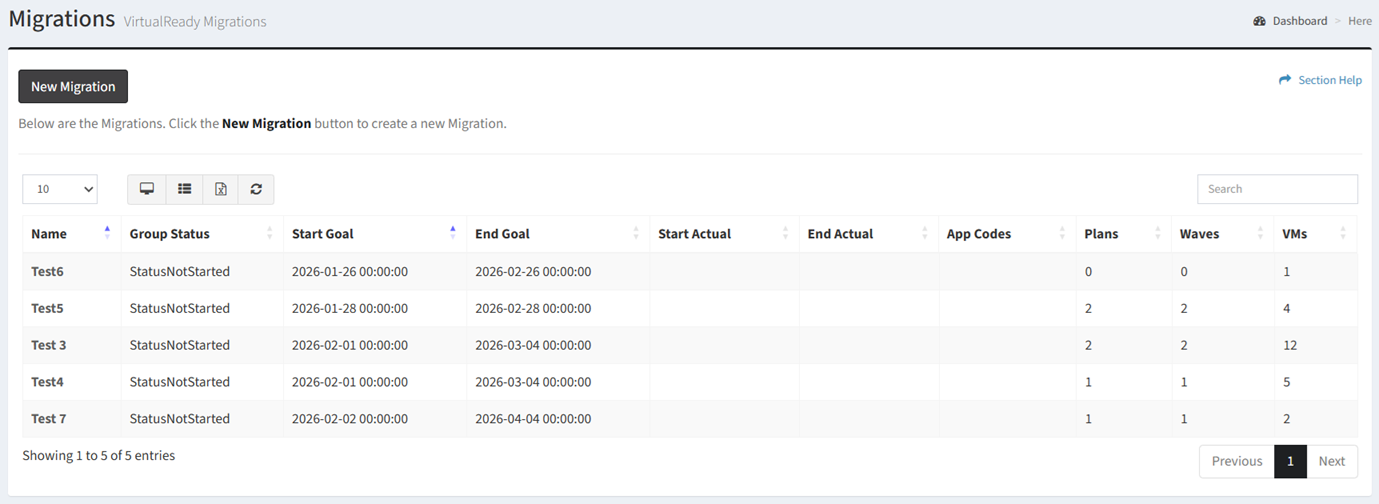The image size is (1379, 504).
Task: Go to the Dashboard breadcrumb link
Action: point(1300,21)
